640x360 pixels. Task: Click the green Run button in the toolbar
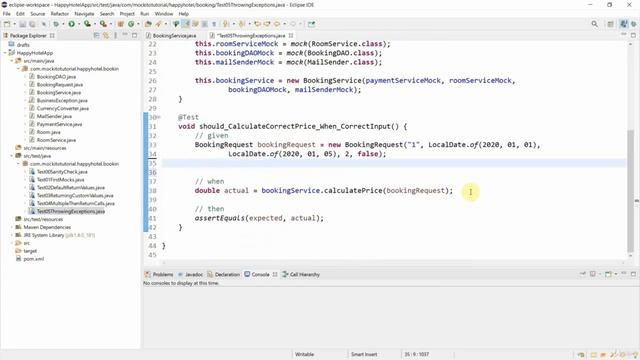(71, 24)
